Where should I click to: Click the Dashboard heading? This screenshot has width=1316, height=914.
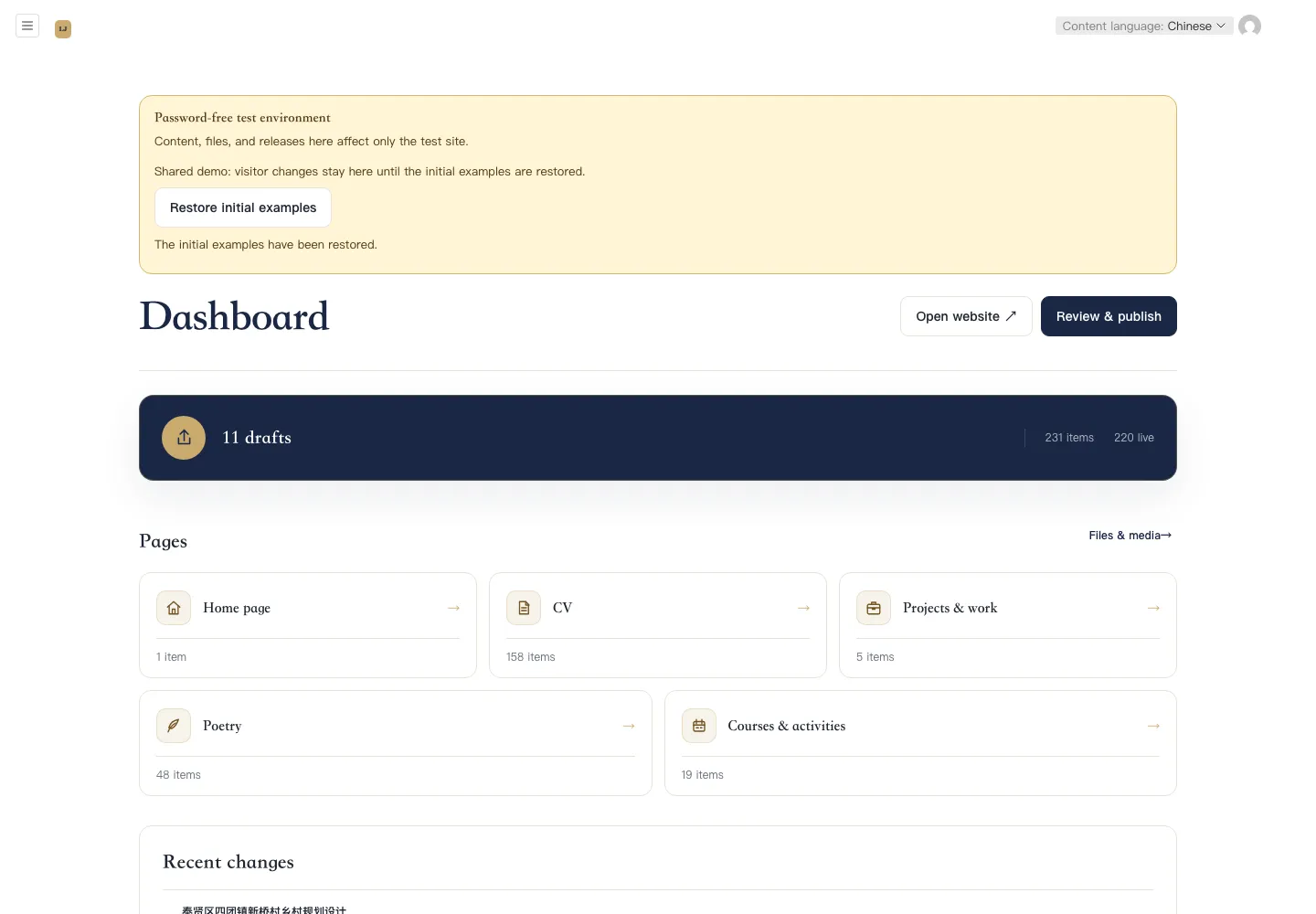(x=234, y=316)
